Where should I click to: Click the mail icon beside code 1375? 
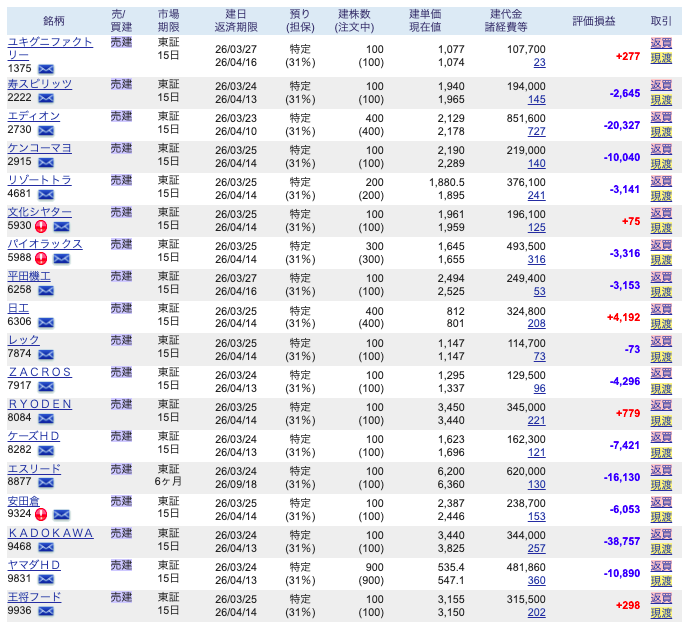(46, 68)
